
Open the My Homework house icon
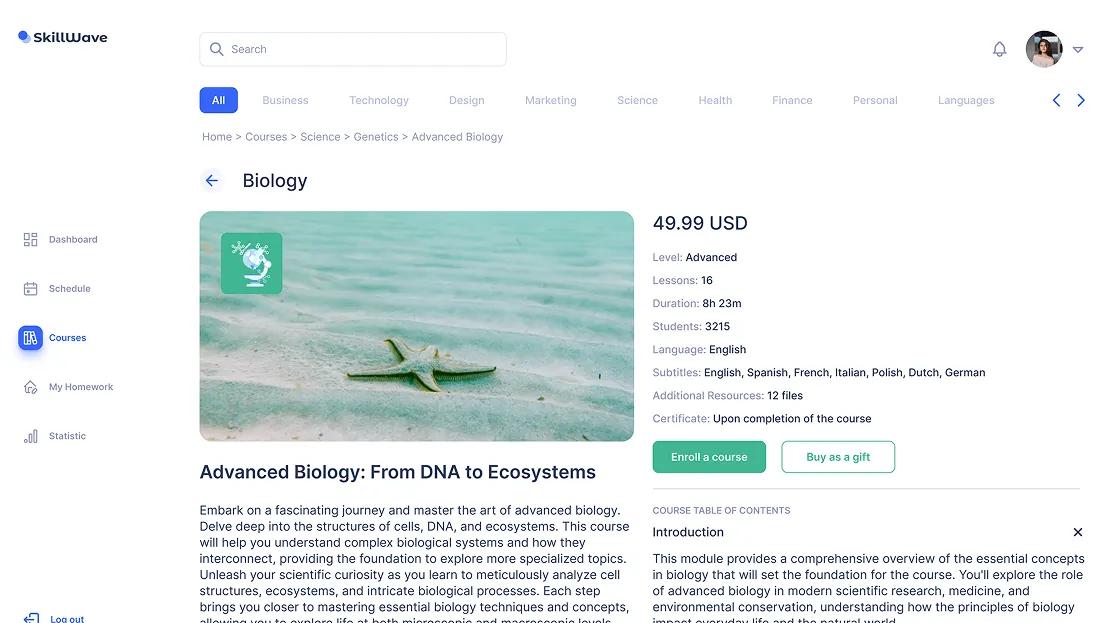[30, 387]
